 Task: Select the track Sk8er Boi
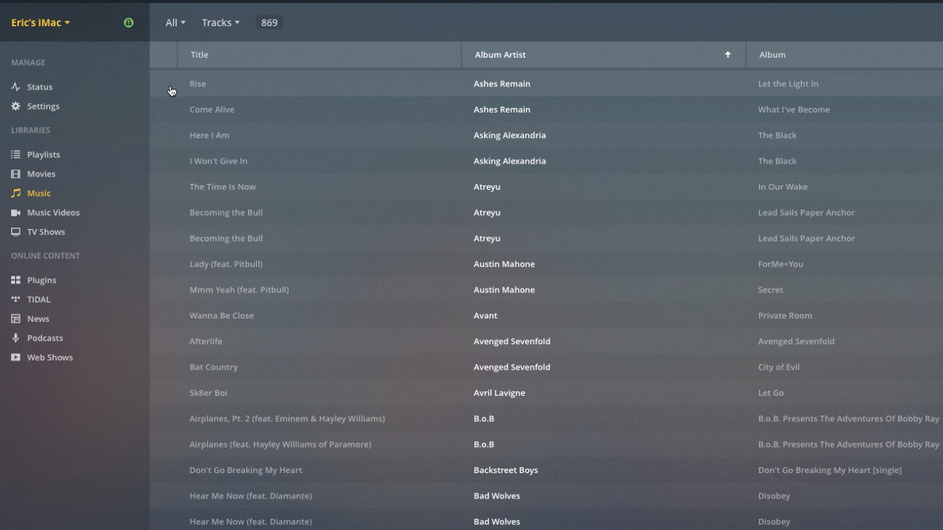click(208, 393)
